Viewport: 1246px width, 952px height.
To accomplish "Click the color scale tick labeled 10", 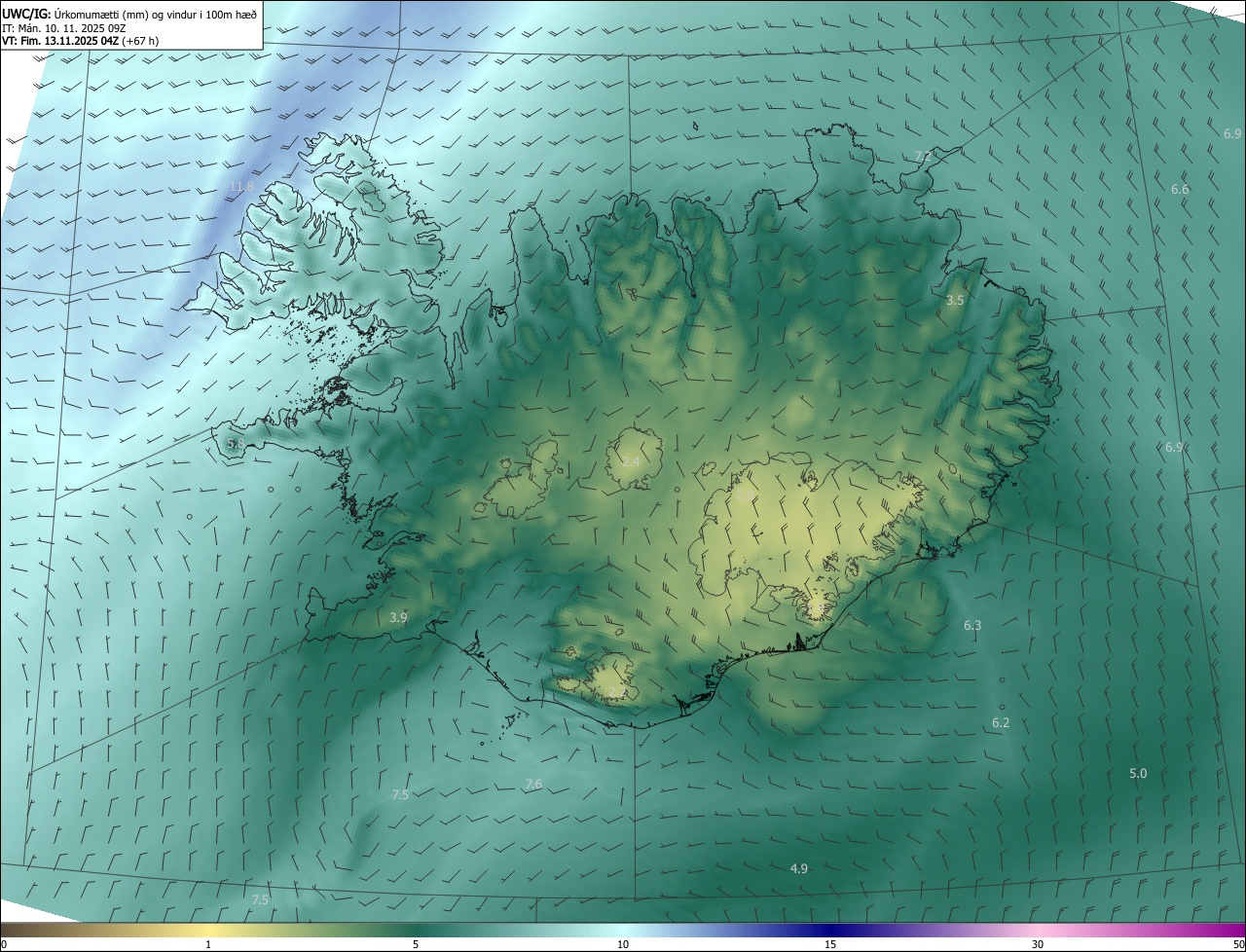I will pyautogui.click(x=623, y=944).
